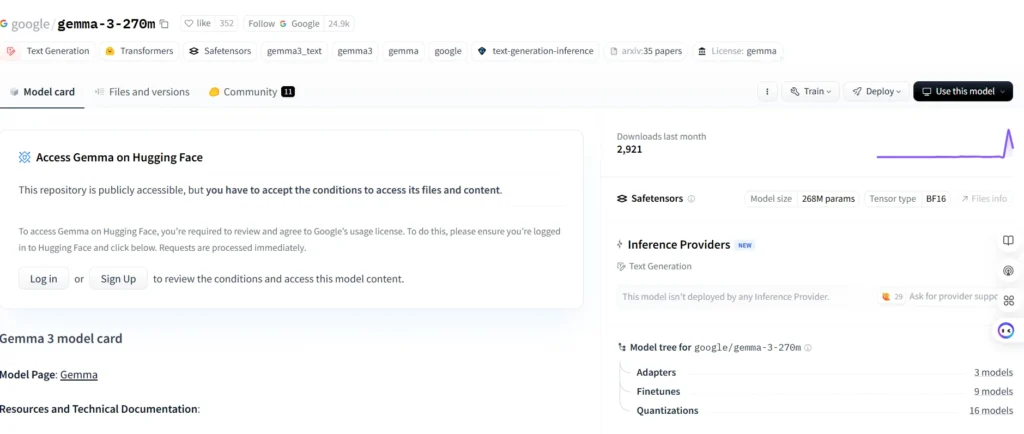The image size is (1024, 434).
Task: Click the grid apps icon in sidebar
Action: (x=1008, y=300)
